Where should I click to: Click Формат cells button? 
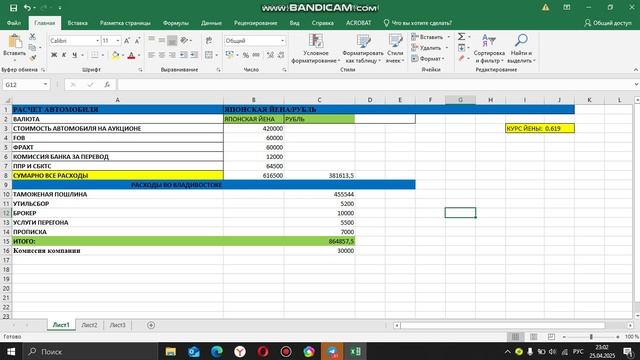(428, 59)
